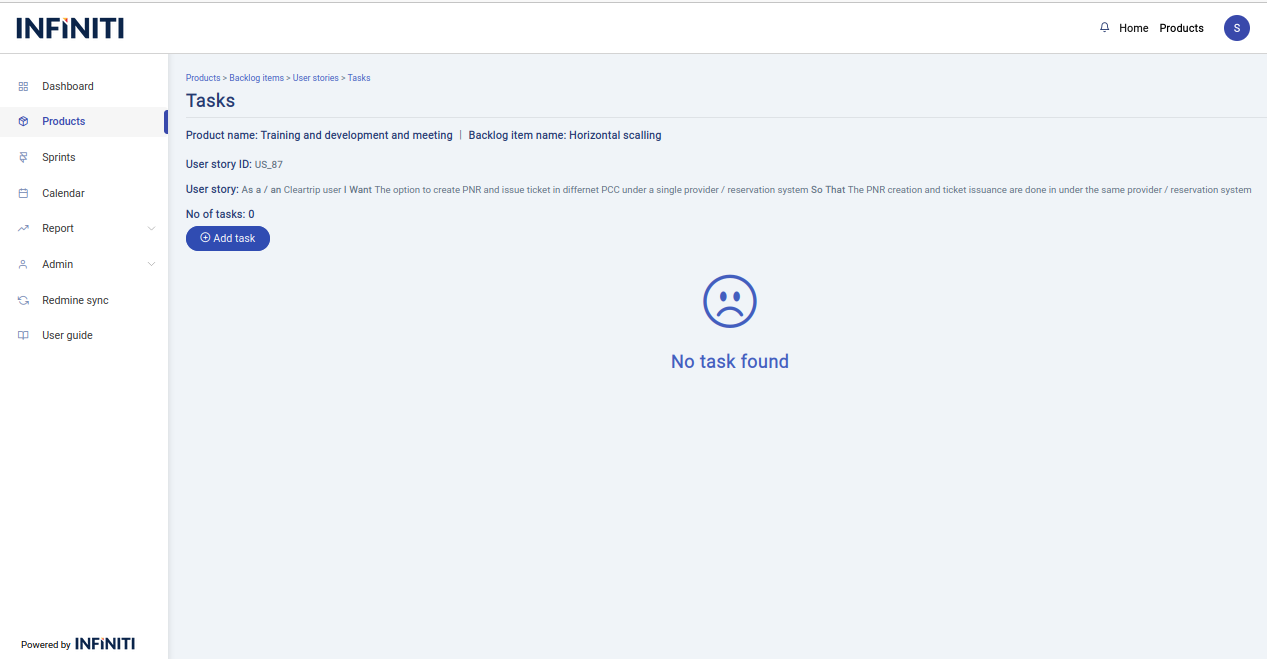Click the User guide book icon
Image resolution: width=1267 pixels, height=659 pixels.
pyautogui.click(x=23, y=336)
